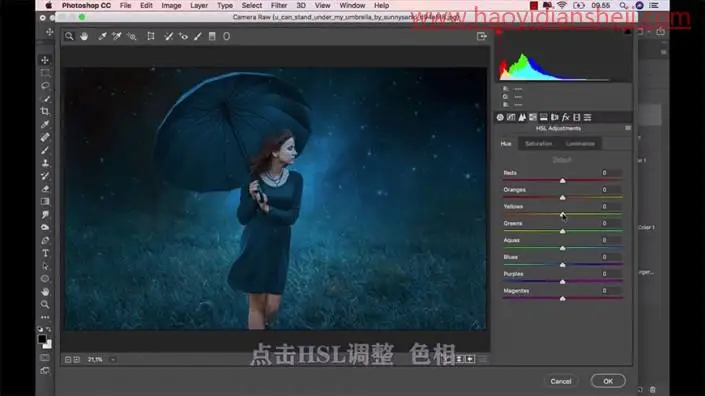Open the Camera Calibration panel icon
This screenshot has height=396, width=705.
click(576, 117)
